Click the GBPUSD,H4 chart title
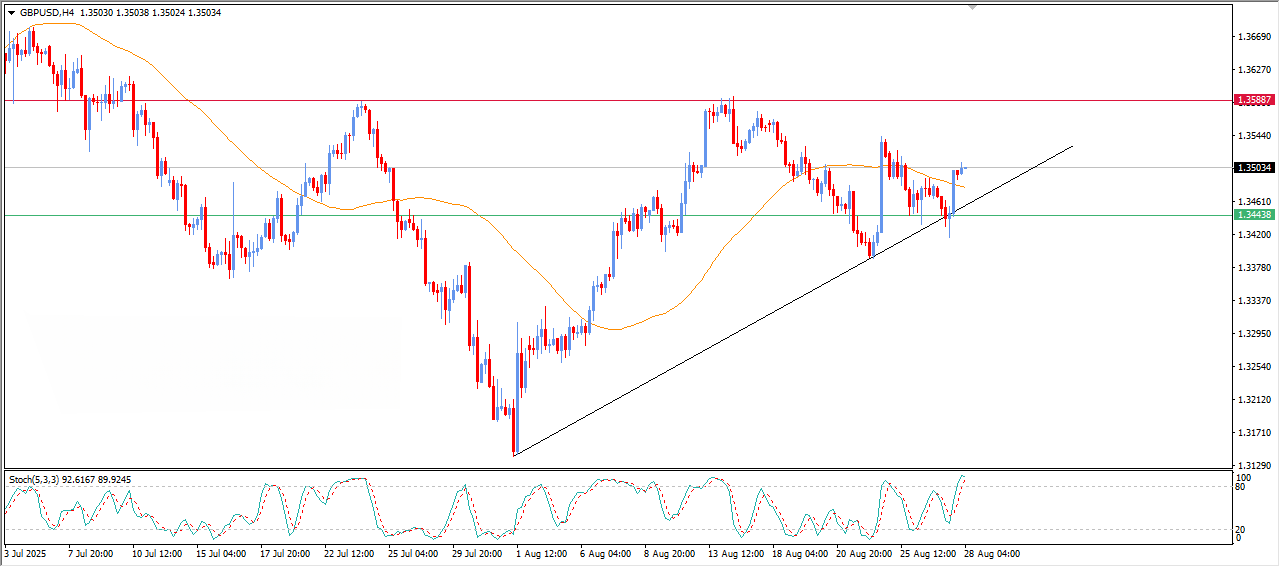The height and width of the screenshot is (567, 1280). [46, 13]
